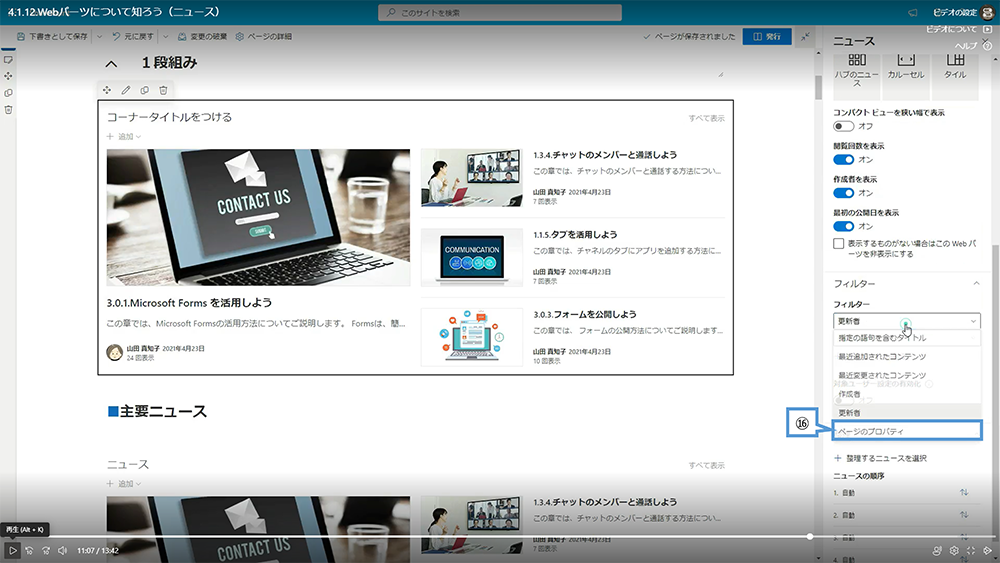Open the COMMUNICATION laptop thumbnail
1000x563 pixels.
pyautogui.click(x=472, y=258)
